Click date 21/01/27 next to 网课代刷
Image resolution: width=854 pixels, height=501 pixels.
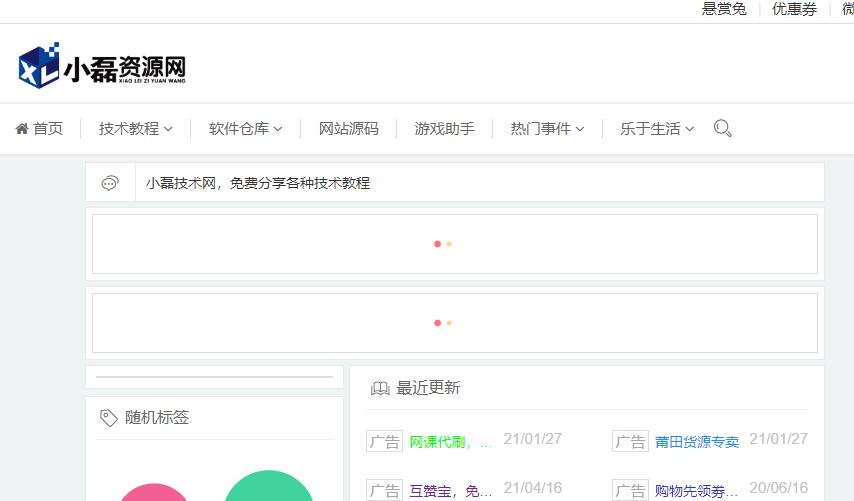pyautogui.click(x=533, y=439)
